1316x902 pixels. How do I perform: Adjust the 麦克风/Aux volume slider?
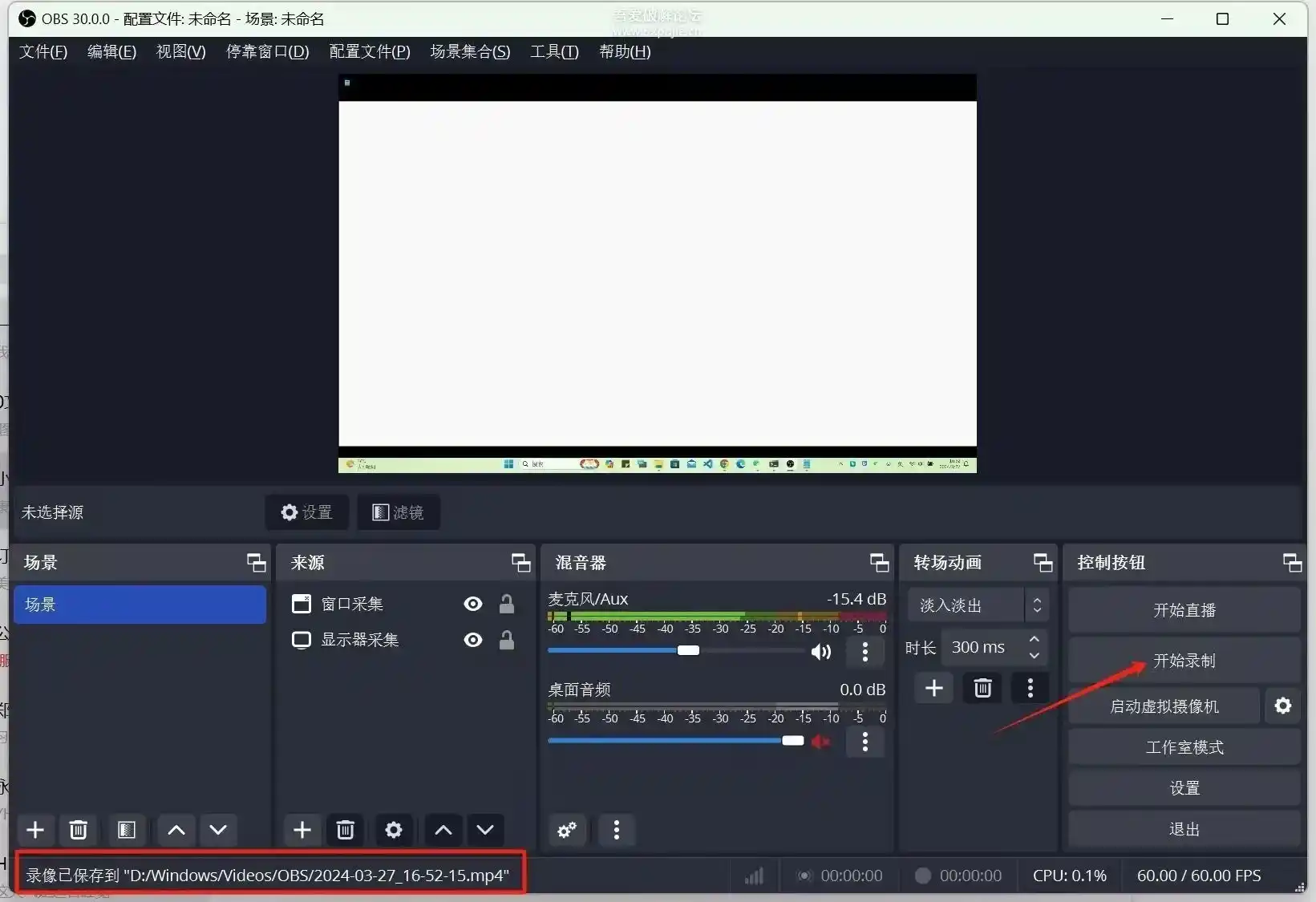690,650
